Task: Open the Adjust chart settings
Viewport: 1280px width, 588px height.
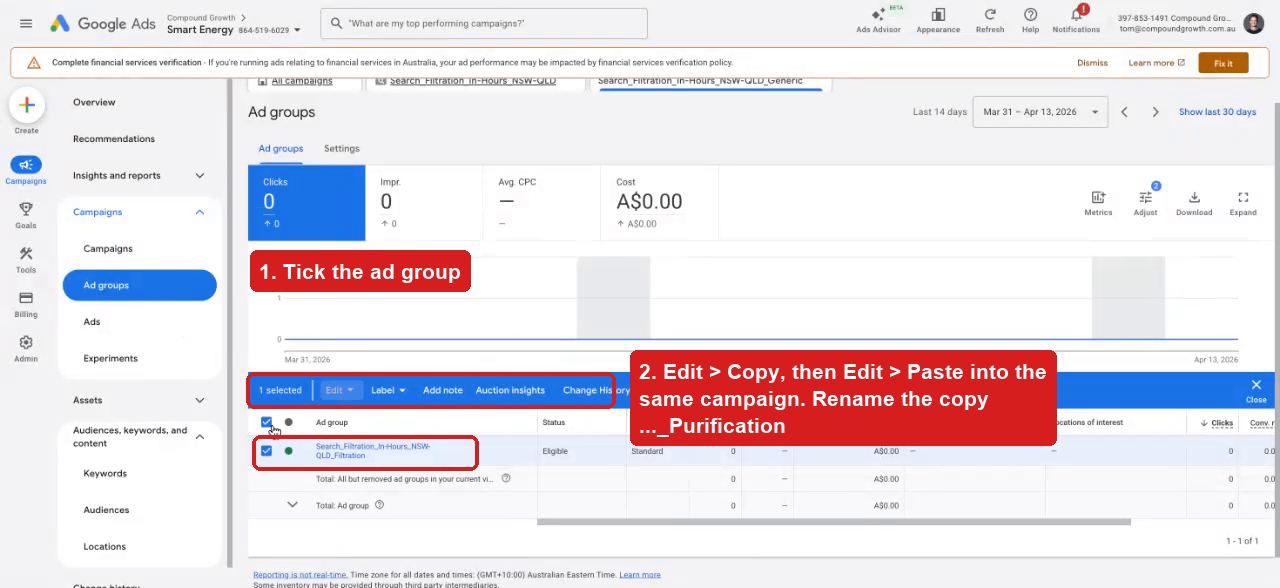Action: pos(1146,203)
